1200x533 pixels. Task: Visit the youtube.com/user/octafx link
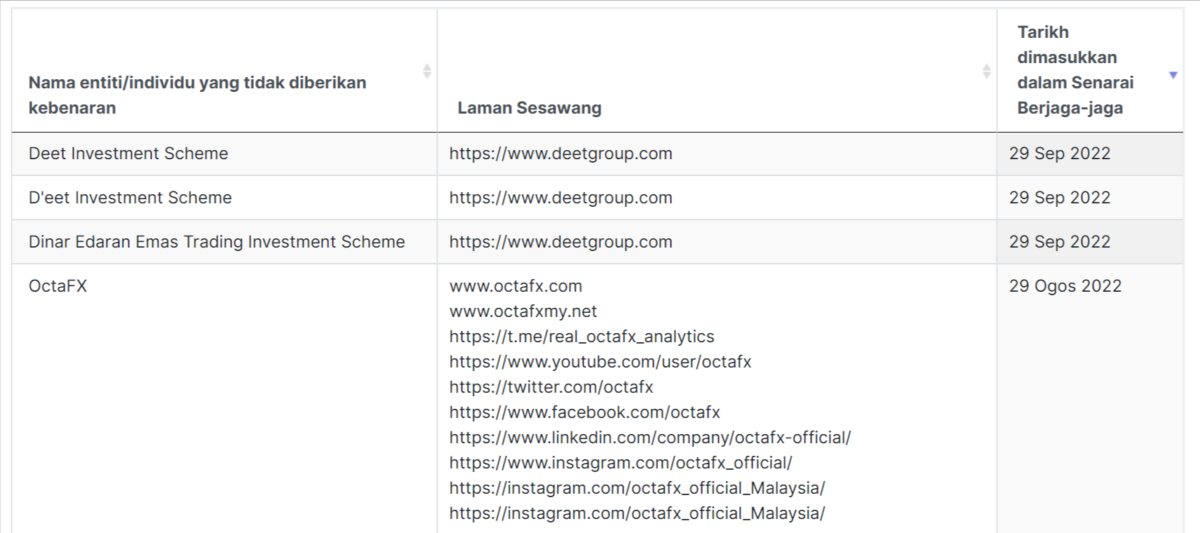coord(600,362)
